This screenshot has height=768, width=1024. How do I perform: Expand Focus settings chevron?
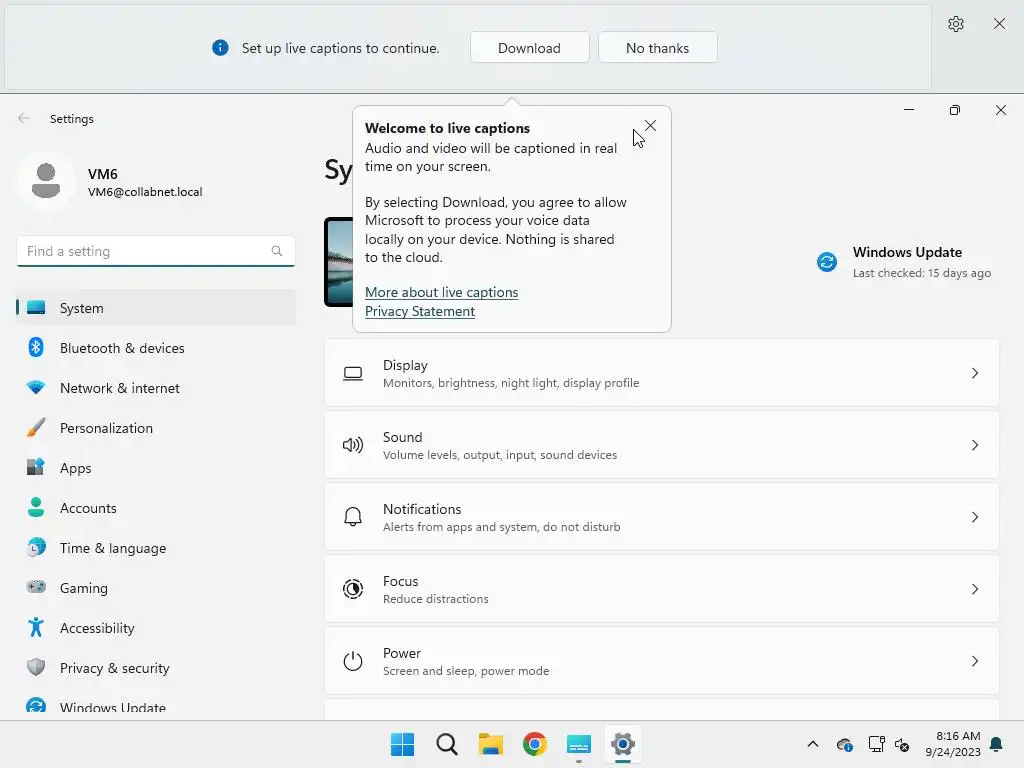pyautogui.click(x=974, y=589)
